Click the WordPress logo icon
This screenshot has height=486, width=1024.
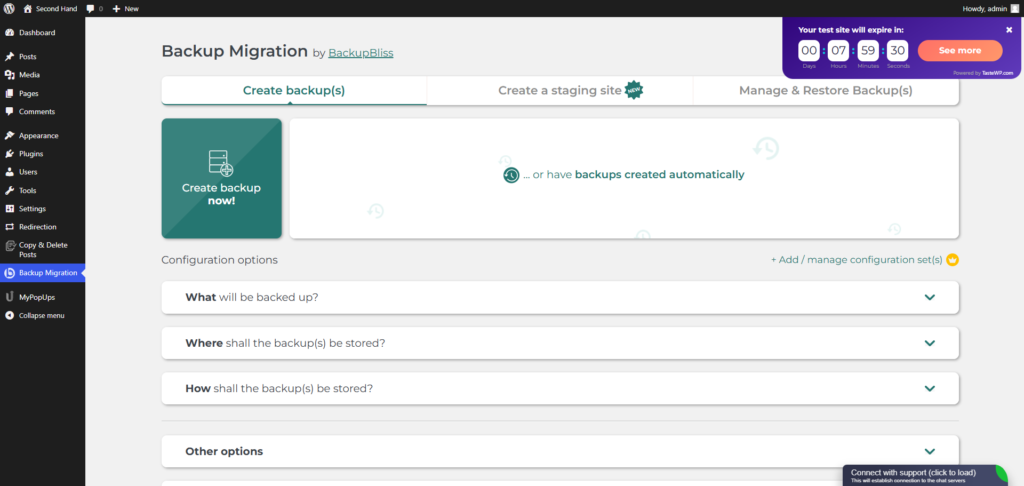tap(9, 9)
